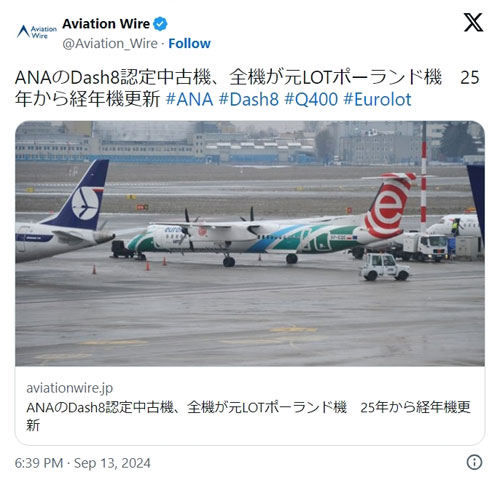Open the link card article headline

tap(248, 416)
